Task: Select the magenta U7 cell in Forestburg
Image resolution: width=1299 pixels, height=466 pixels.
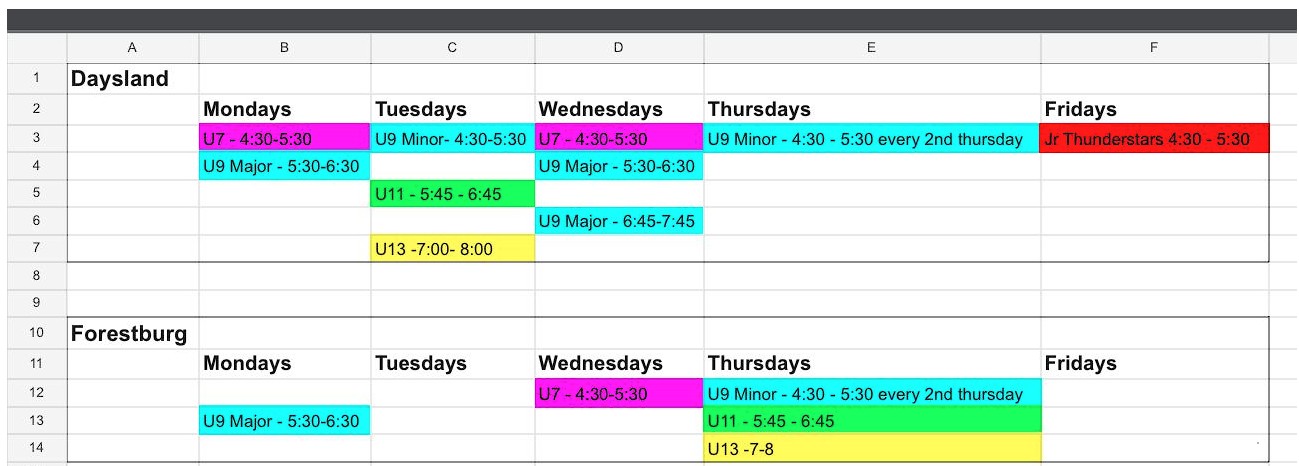Action: [x=619, y=394]
